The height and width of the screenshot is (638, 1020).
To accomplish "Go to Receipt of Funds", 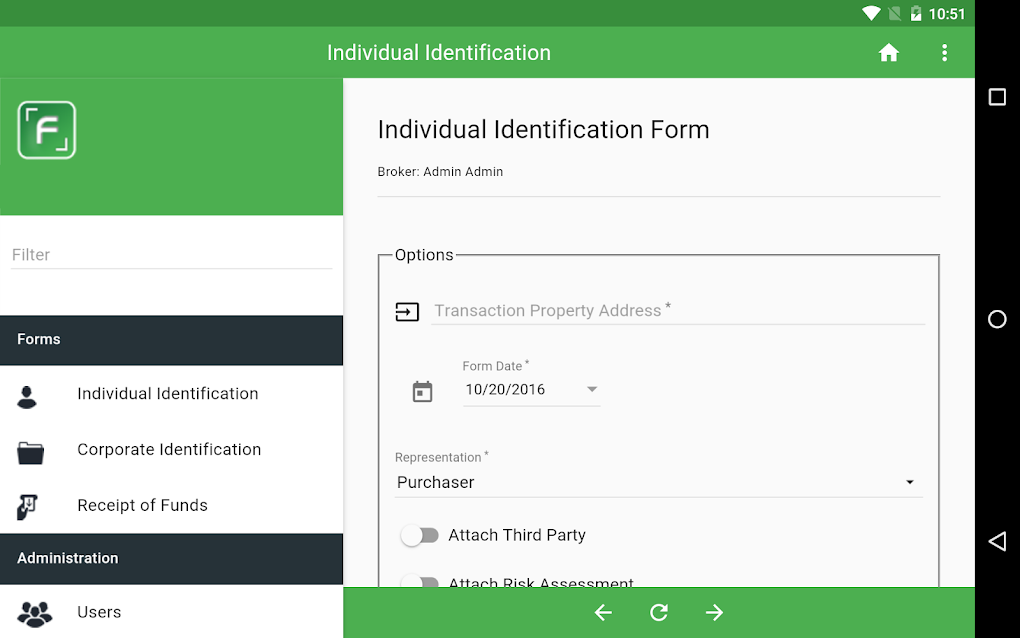I will (x=142, y=506).
